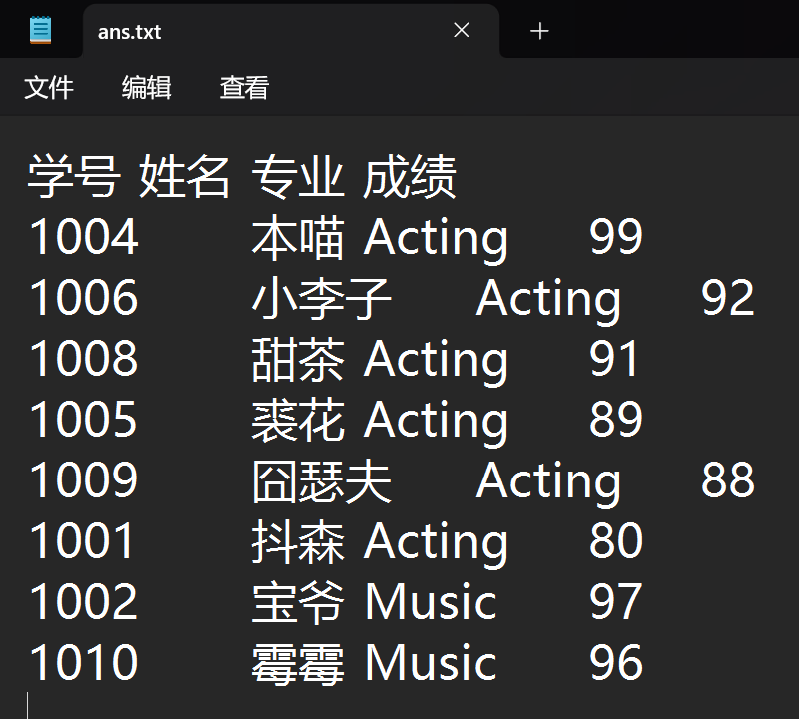Click Music in the 1002 row

click(431, 601)
